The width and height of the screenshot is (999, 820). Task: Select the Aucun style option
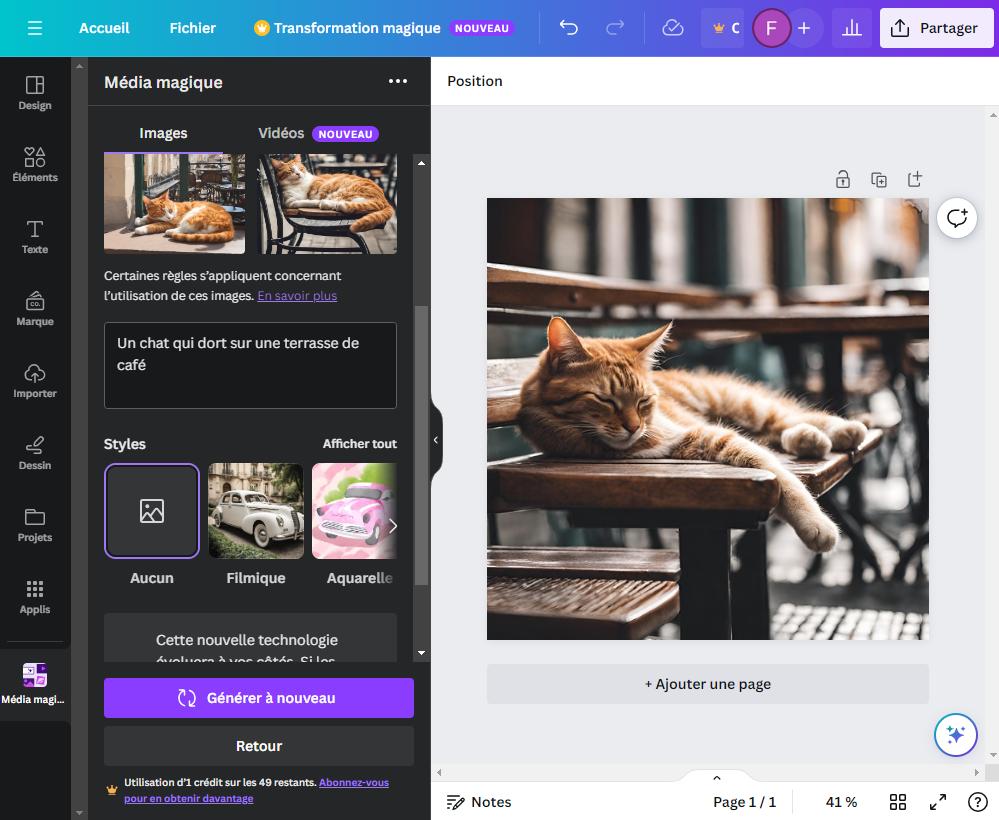point(151,511)
